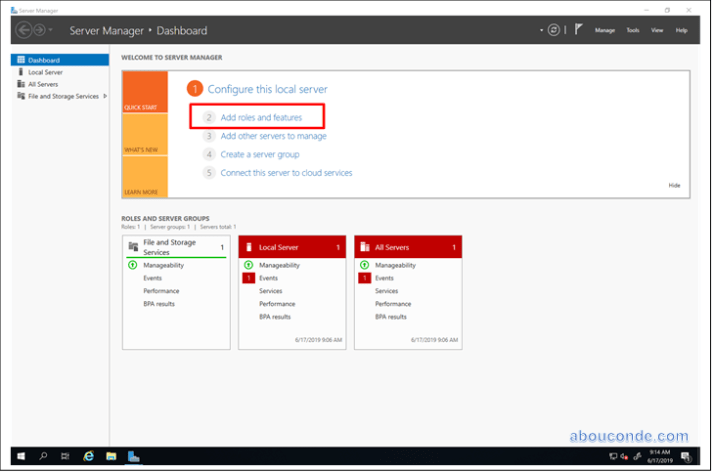Open the What's New orange tab
This screenshot has width=714, height=472.
(144, 150)
